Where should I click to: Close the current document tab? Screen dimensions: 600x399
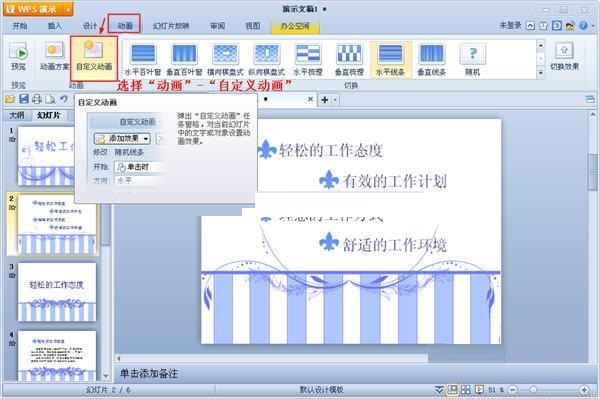coord(310,99)
